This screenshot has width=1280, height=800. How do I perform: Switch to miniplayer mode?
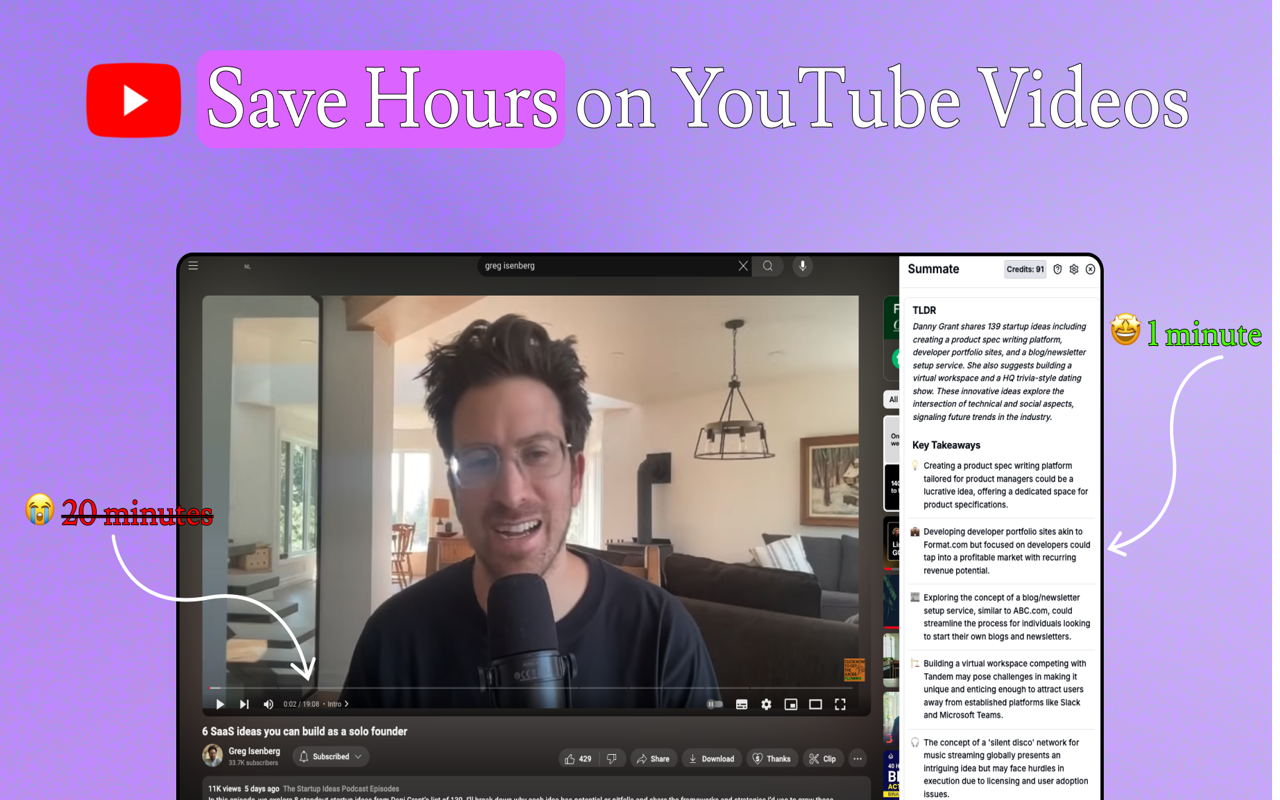tap(791, 704)
